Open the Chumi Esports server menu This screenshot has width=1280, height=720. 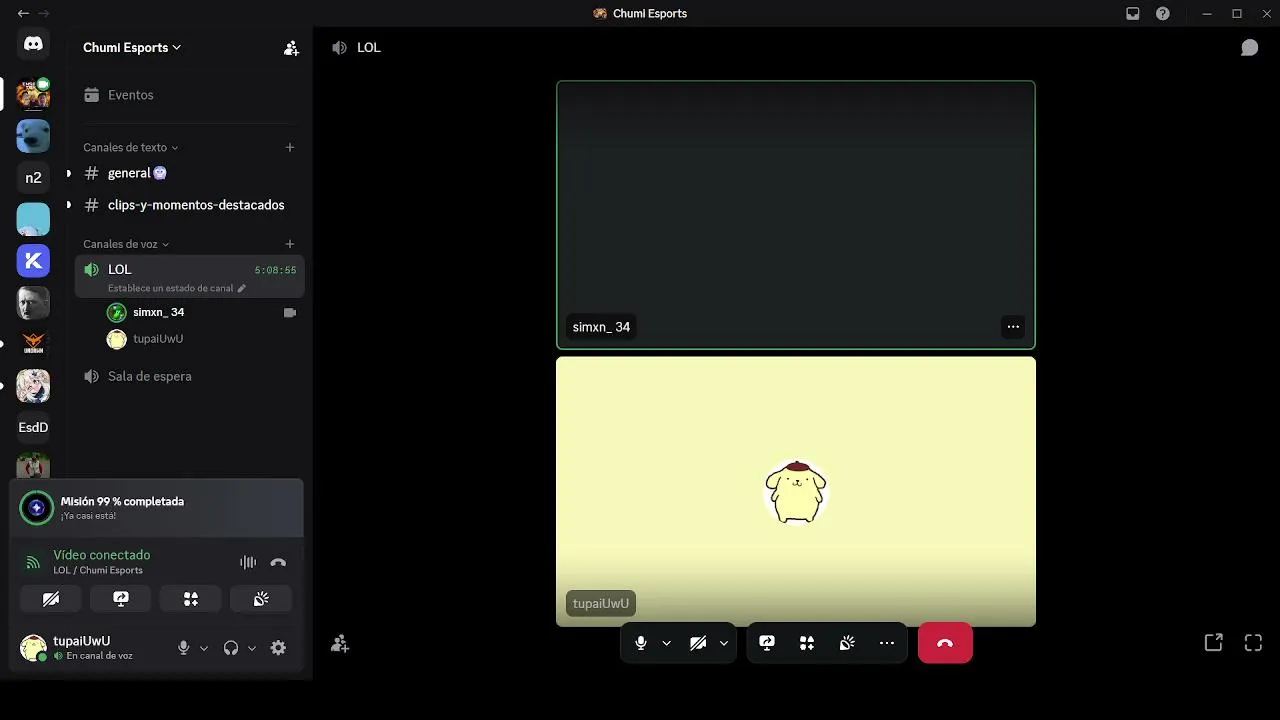pyautogui.click(x=132, y=47)
